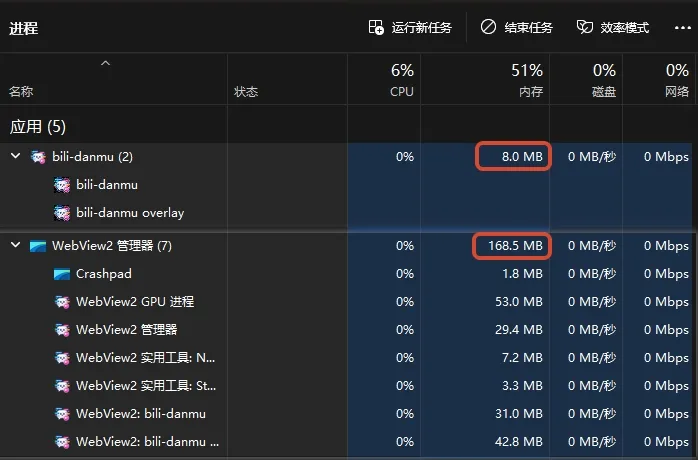Select the child WebView2 管理器 name
The height and width of the screenshot is (460, 698).
pyautogui.click(x=126, y=330)
